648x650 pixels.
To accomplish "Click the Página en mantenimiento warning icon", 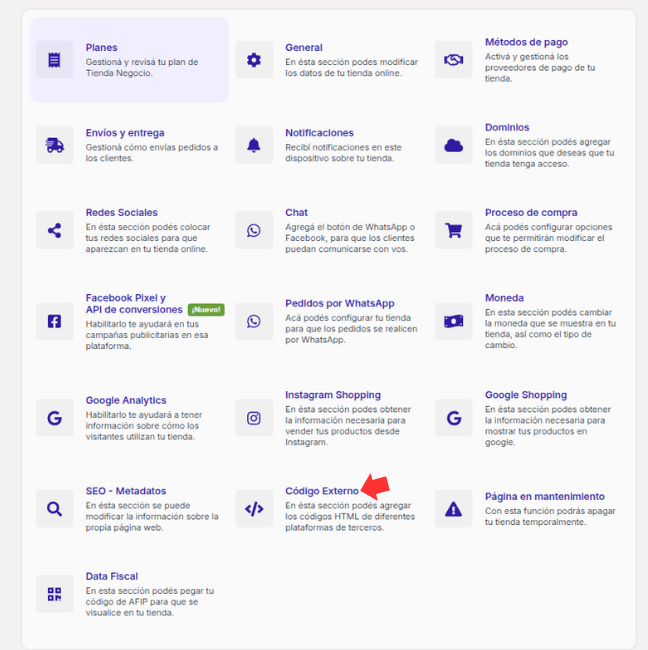I will [x=453, y=509].
